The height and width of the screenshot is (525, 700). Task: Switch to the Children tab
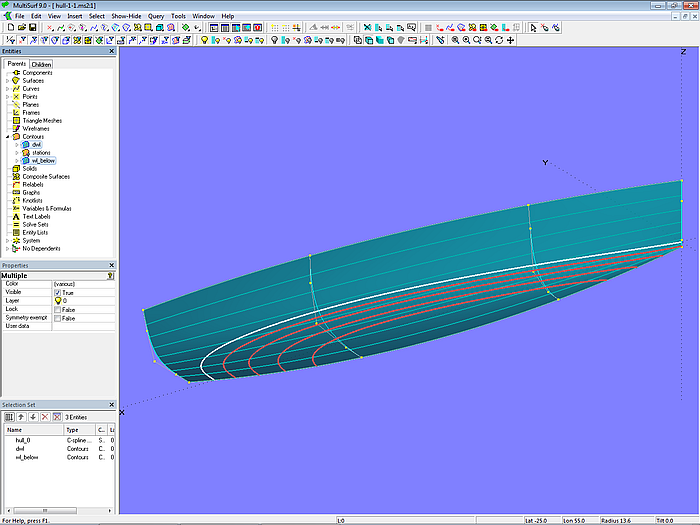[x=41, y=64]
